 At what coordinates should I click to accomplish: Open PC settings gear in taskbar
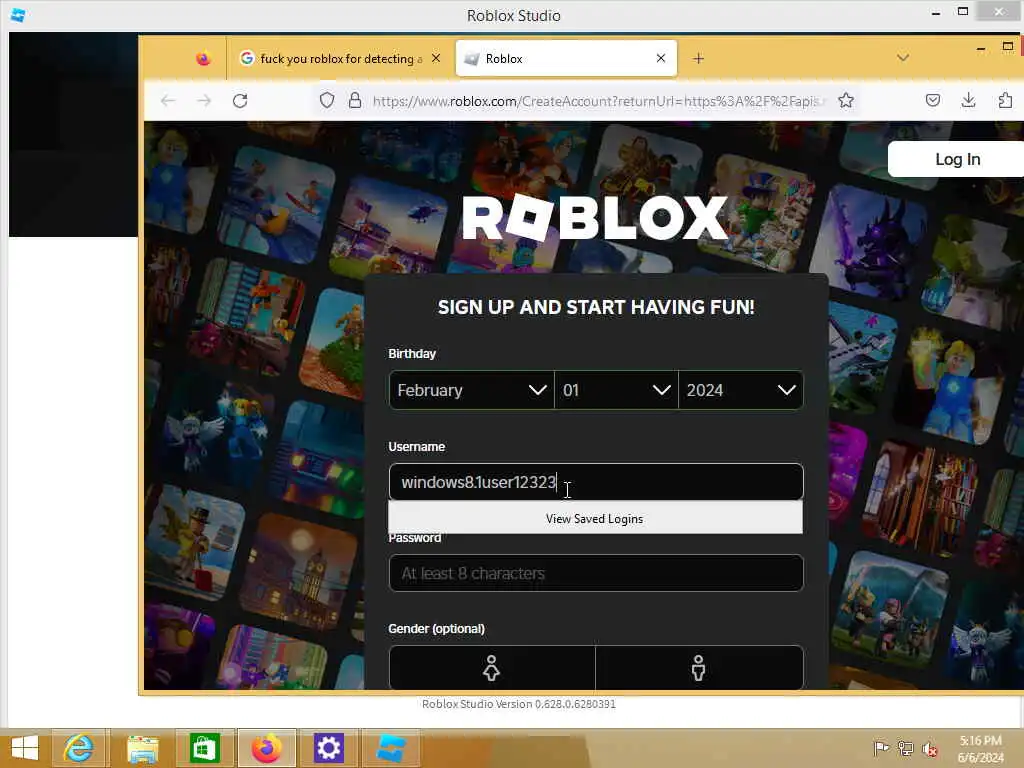coord(328,748)
